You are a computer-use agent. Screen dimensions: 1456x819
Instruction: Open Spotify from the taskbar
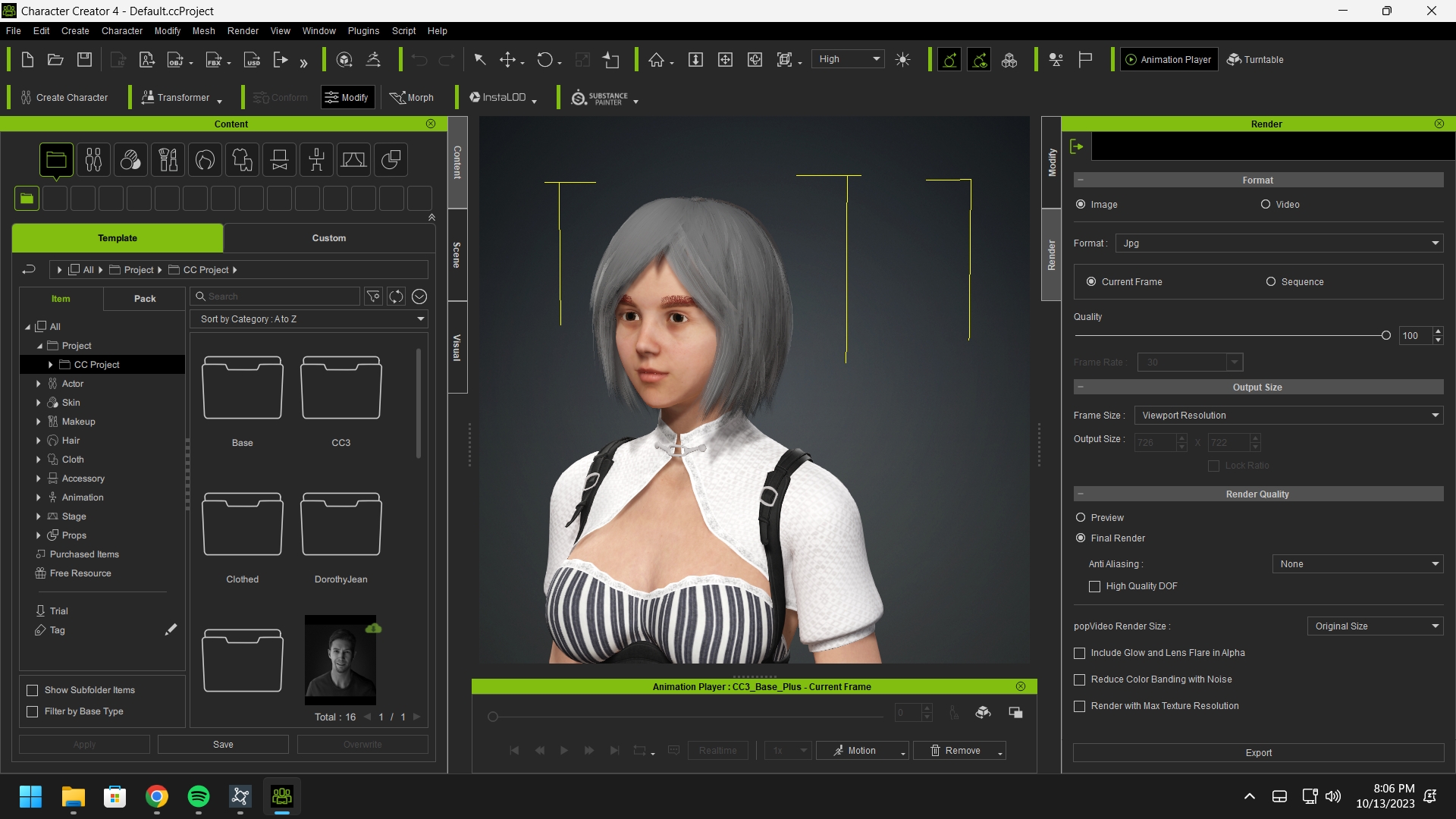click(199, 796)
